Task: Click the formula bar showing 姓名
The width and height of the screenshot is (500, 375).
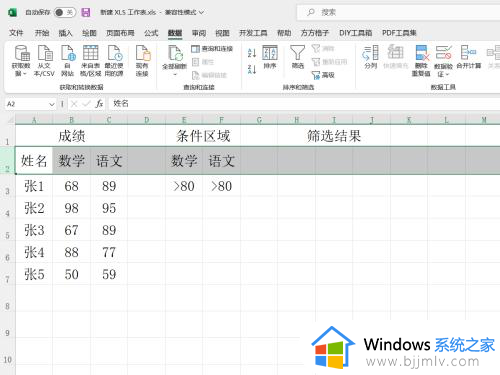Action: pos(303,104)
